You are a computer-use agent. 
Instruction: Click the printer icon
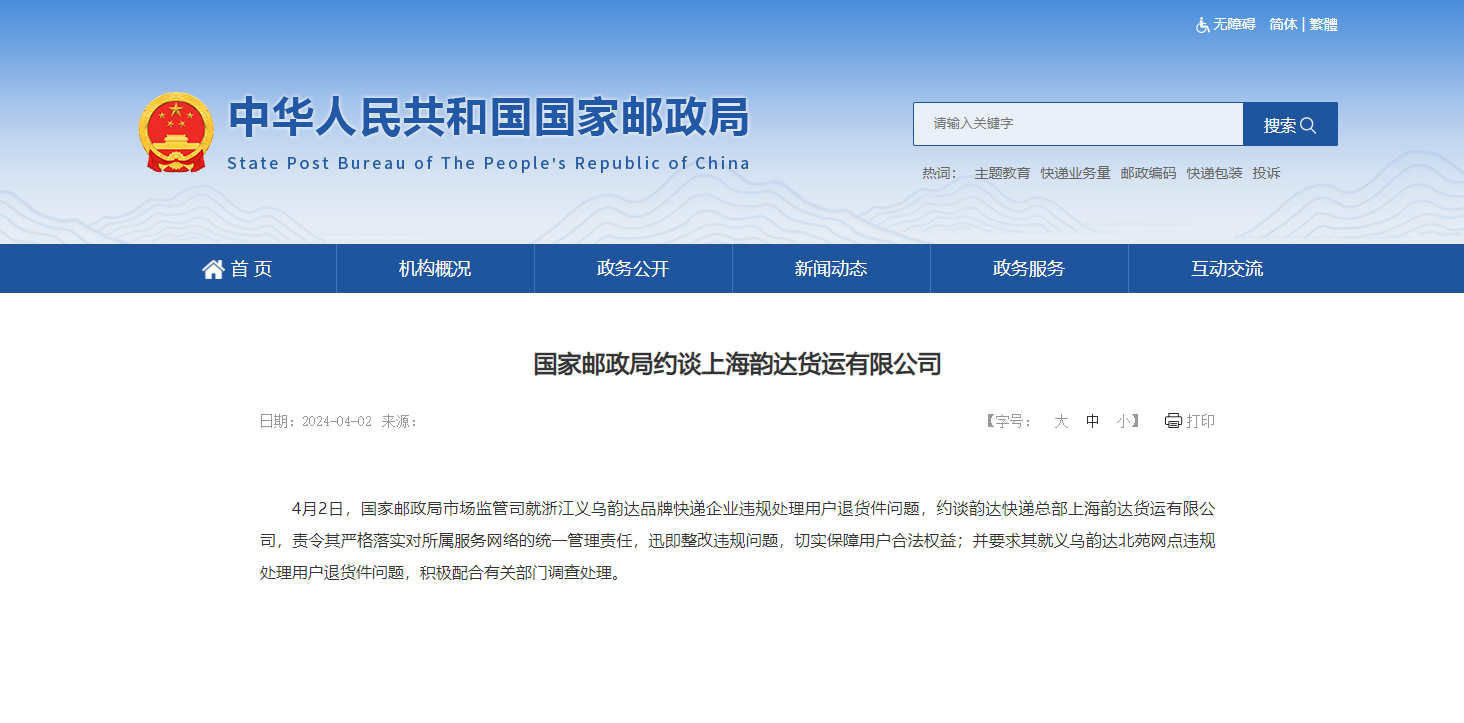1173,421
